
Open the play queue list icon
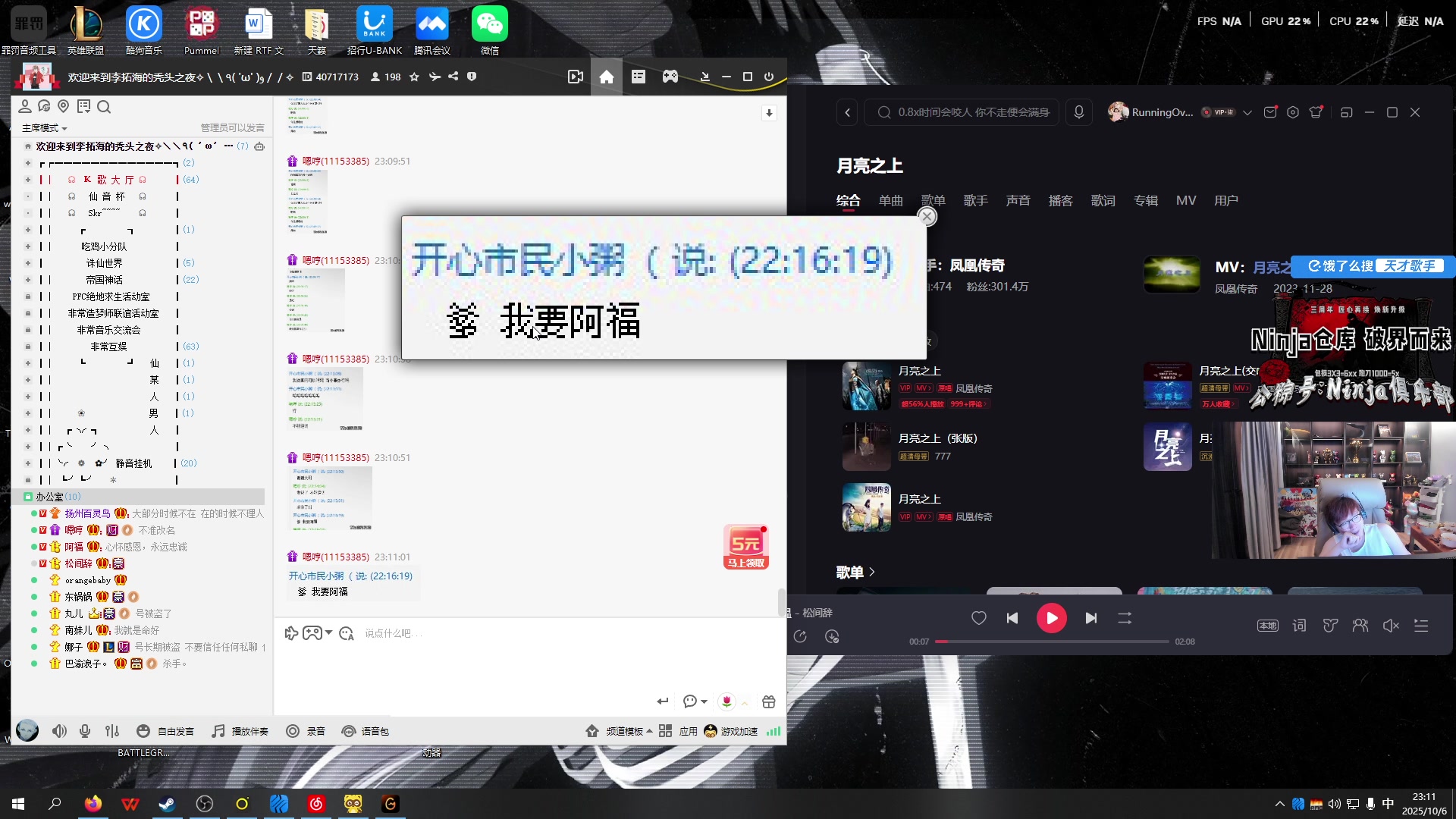tap(1421, 626)
